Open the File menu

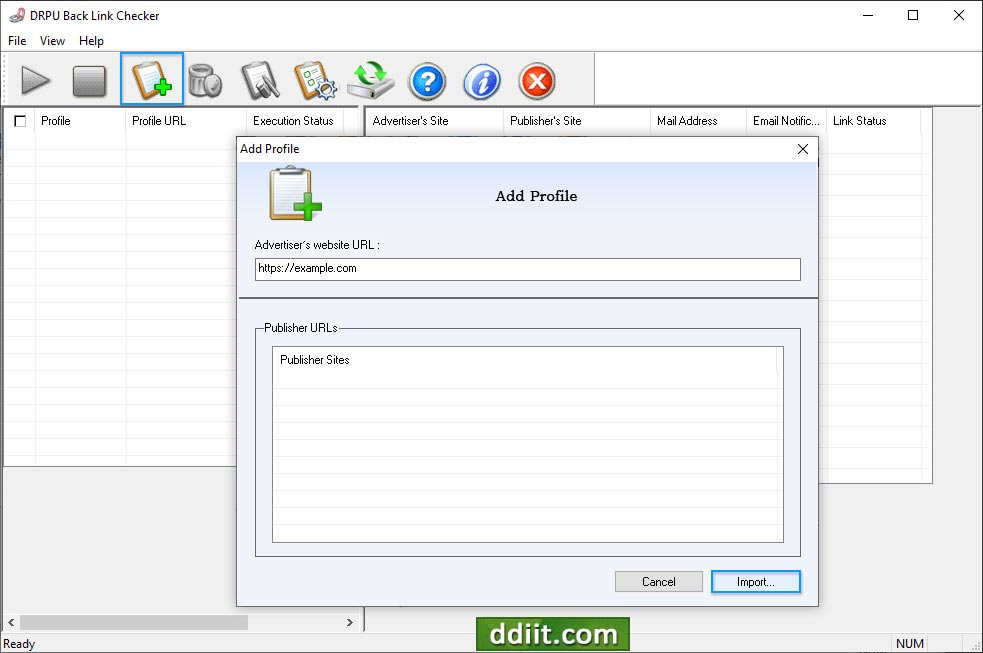click(16, 40)
